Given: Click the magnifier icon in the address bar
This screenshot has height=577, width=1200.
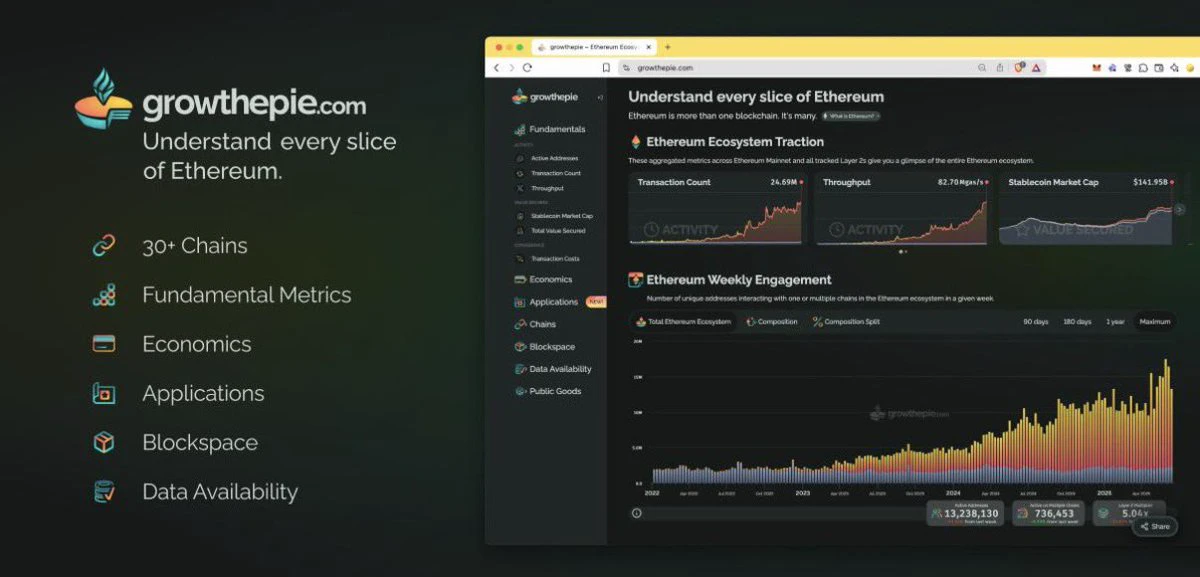Looking at the screenshot, I should 982,68.
